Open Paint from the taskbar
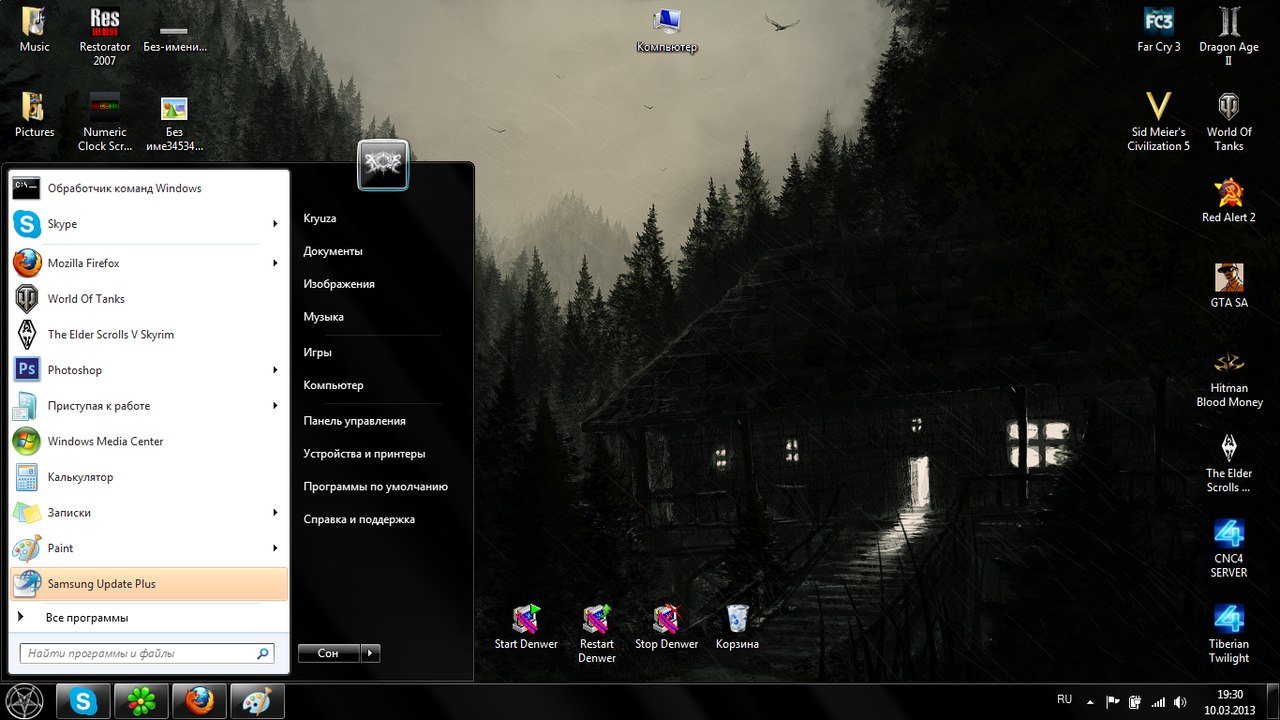Viewport: 1280px width, 720px height. click(x=257, y=702)
